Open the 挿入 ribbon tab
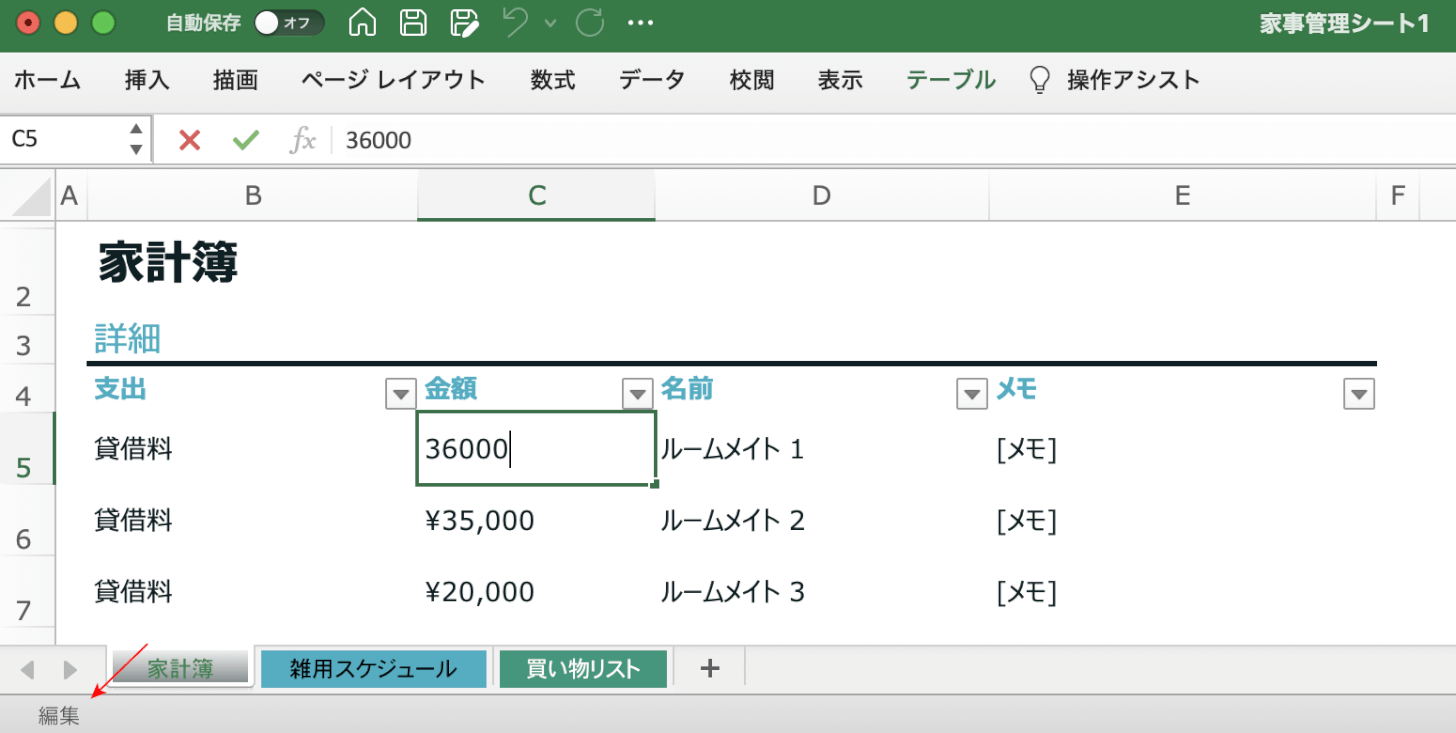 click(147, 80)
